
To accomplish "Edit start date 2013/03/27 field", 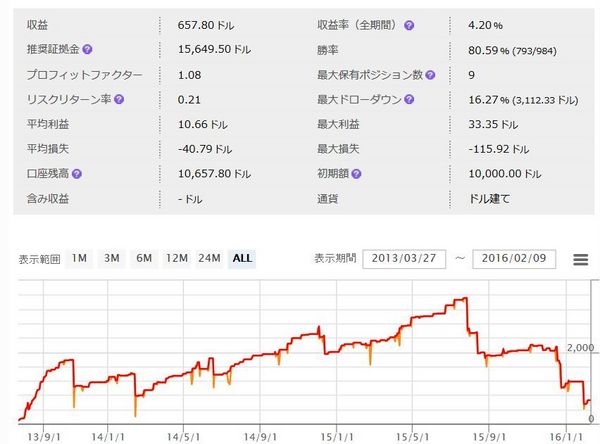I will tap(404, 259).
